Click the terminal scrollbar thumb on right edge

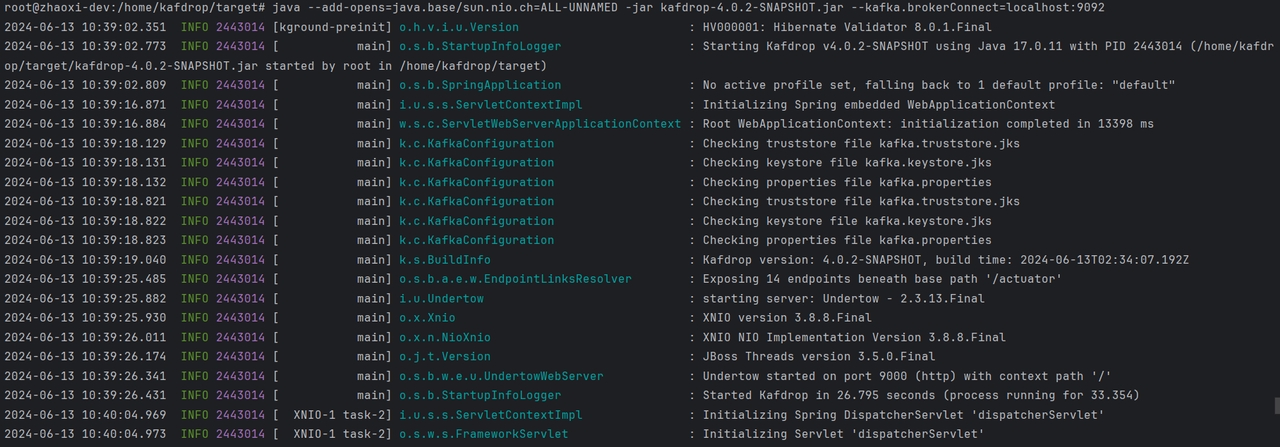coord(1275,405)
